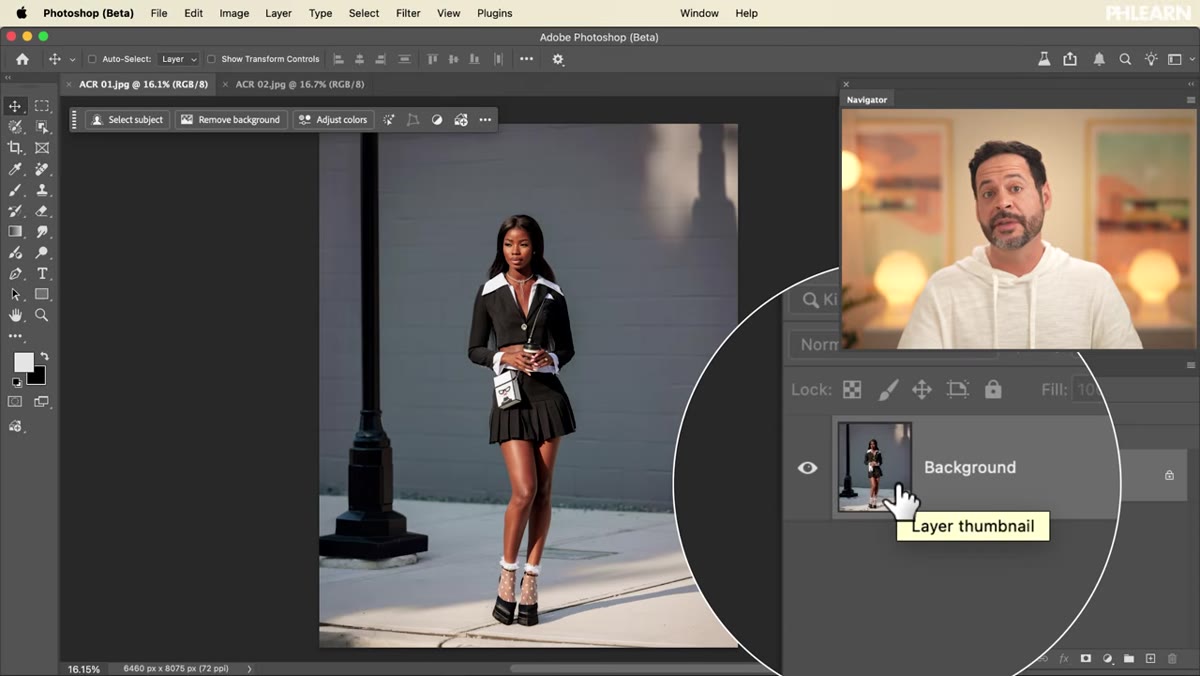Image resolution: width=1200 pixels, height=676 pixels.
Task: Add a layer mask from Layers footer
Action: pos(1086,659)
